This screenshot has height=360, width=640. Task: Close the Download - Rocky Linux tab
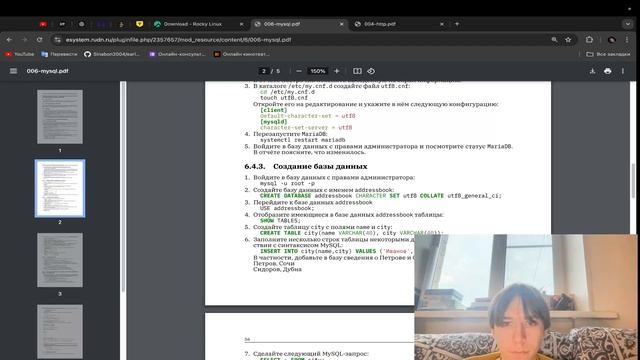(x=241, y=24)
